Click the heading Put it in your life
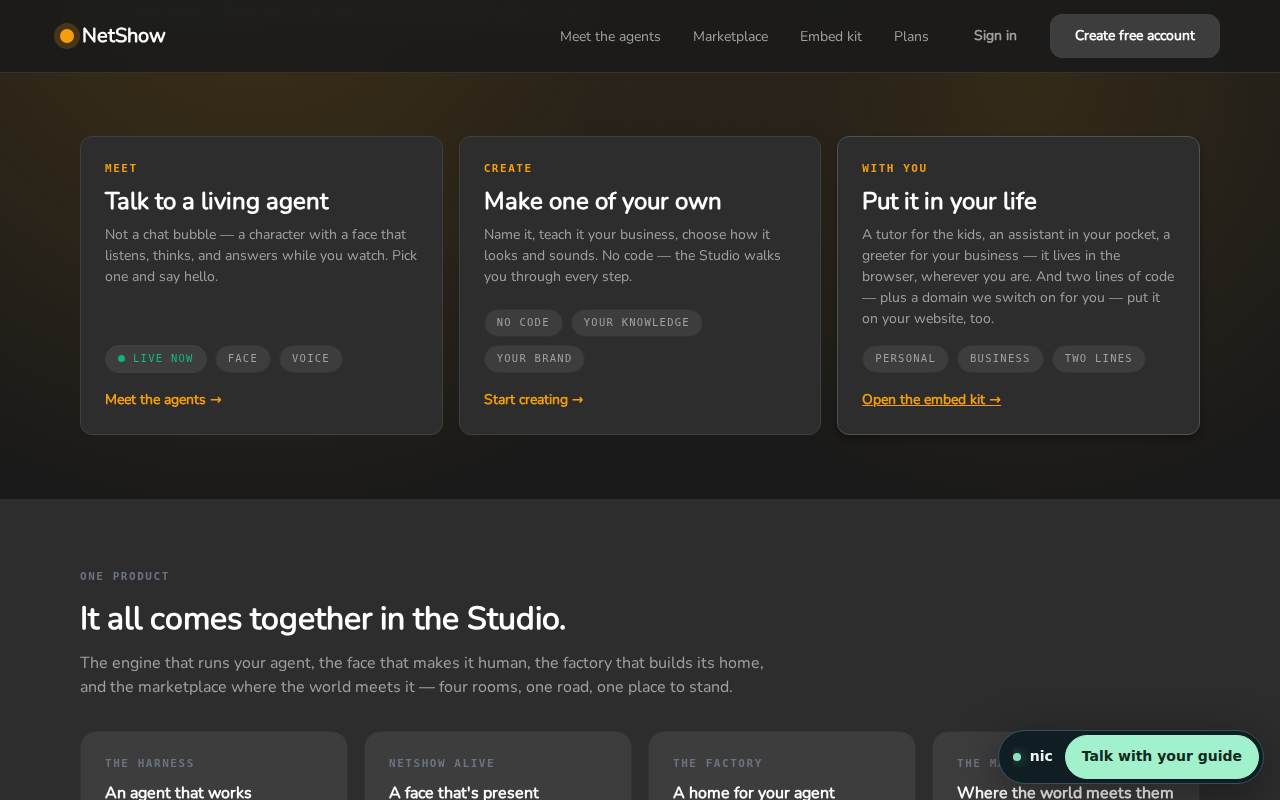The image size is (1280, 800). coord(949,201)
